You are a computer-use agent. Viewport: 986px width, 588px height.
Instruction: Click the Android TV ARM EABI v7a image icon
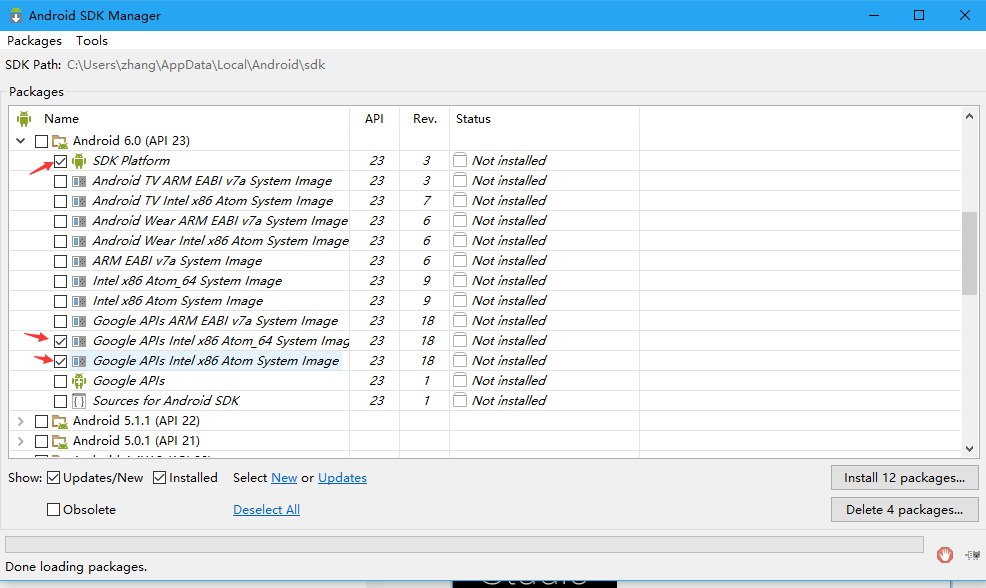coord(79,182)
